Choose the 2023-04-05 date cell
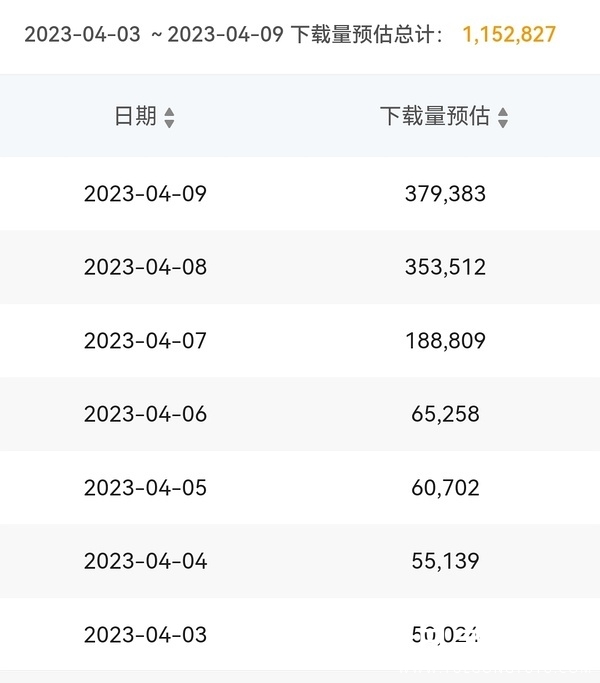The image size is (600, 683). coord(145,488)
